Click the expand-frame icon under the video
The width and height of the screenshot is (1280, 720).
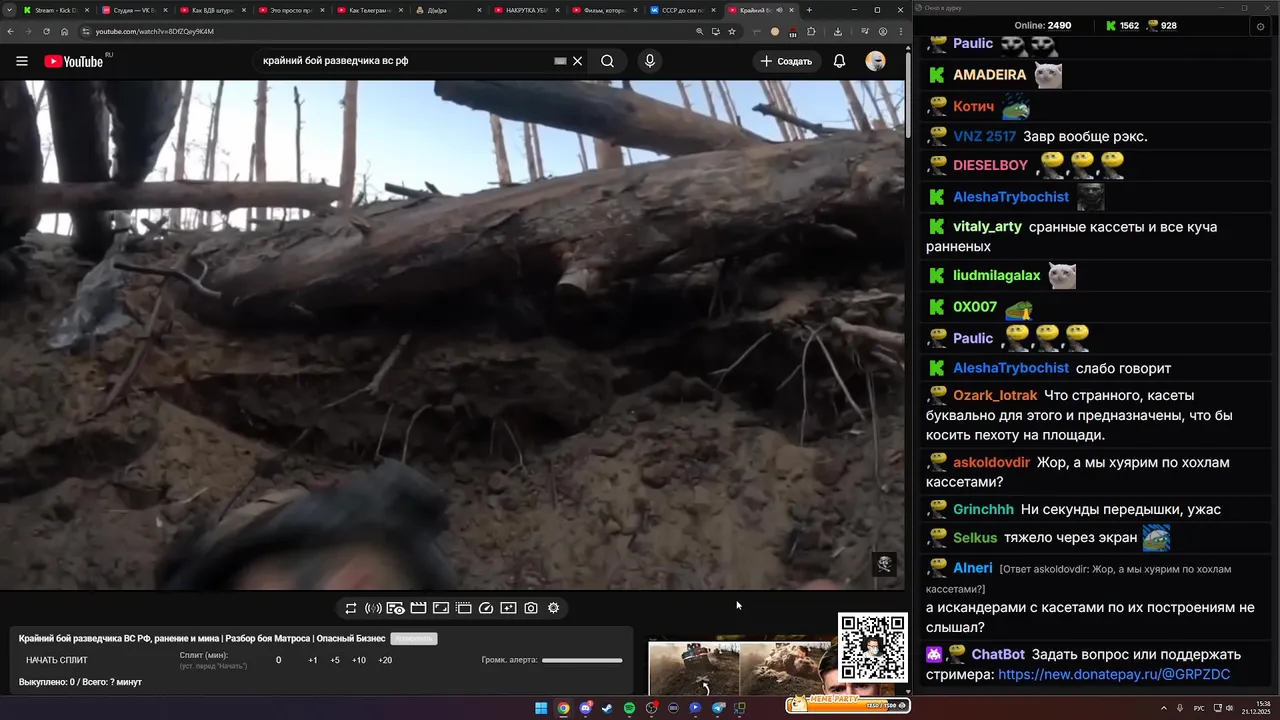(441, 608)
